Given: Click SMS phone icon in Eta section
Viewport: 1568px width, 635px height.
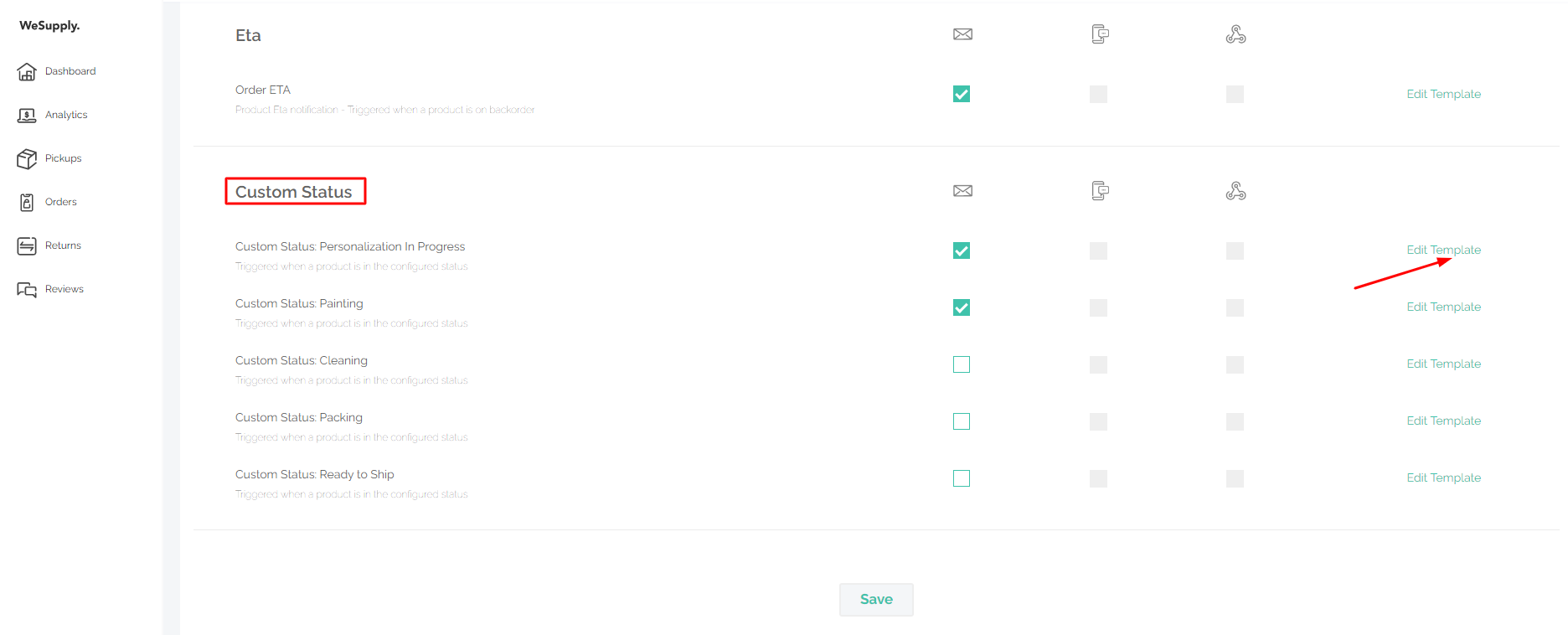Looking at the screenshot, I should click(x=1100, y=34).
